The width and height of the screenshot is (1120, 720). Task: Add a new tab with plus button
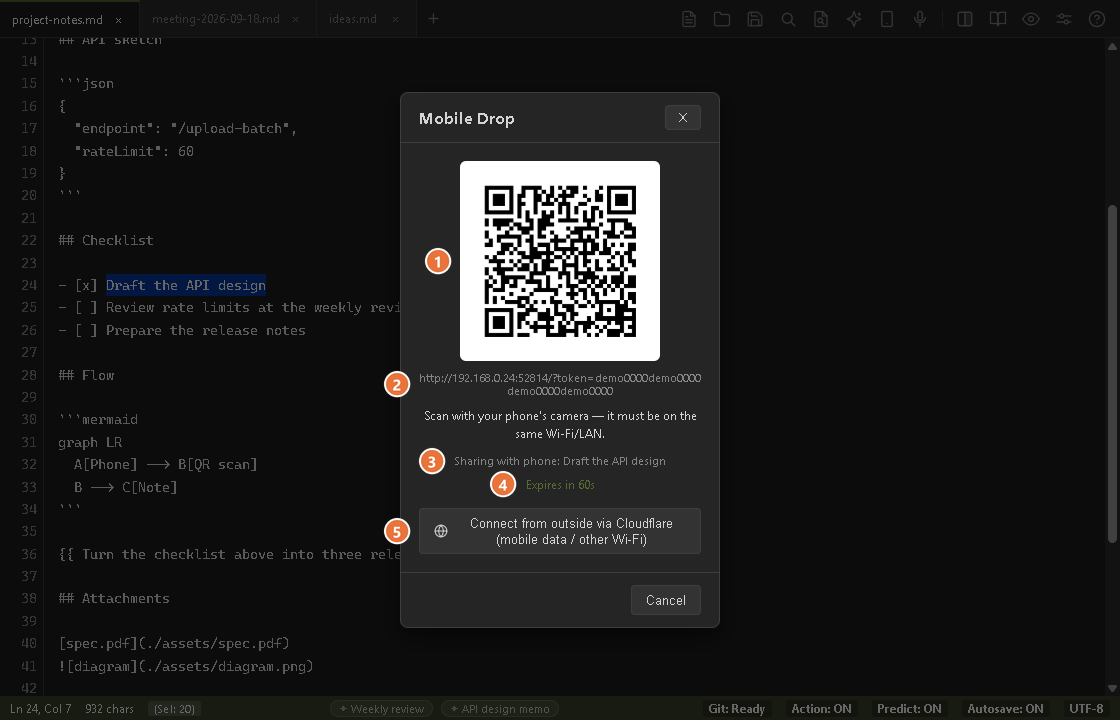coord(434,19)
